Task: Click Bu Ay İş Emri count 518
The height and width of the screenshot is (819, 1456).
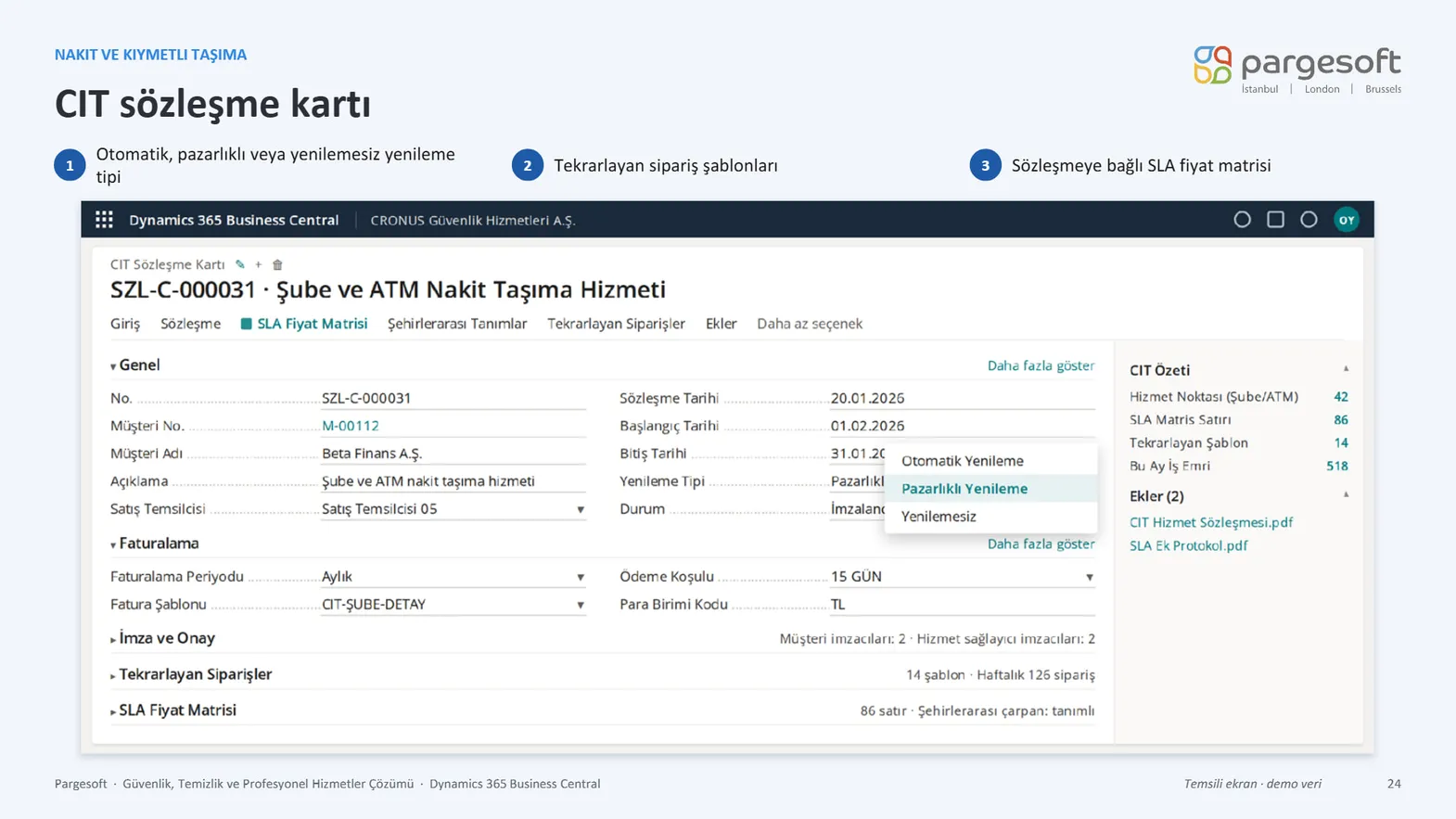Action: point(1336,467)
